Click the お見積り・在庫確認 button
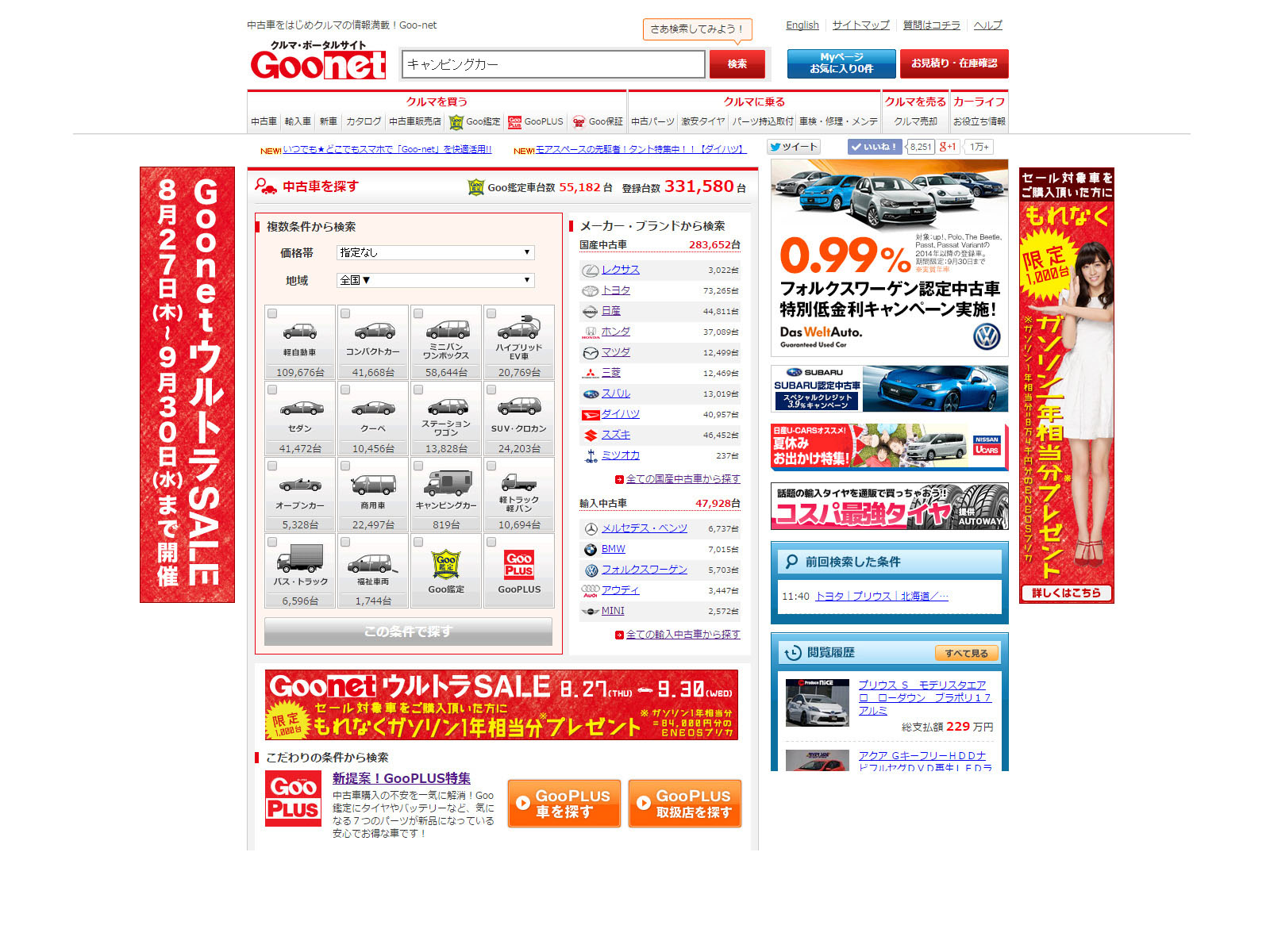The image size is (1270, 952). pyautogui.click(x=954, y=63)
